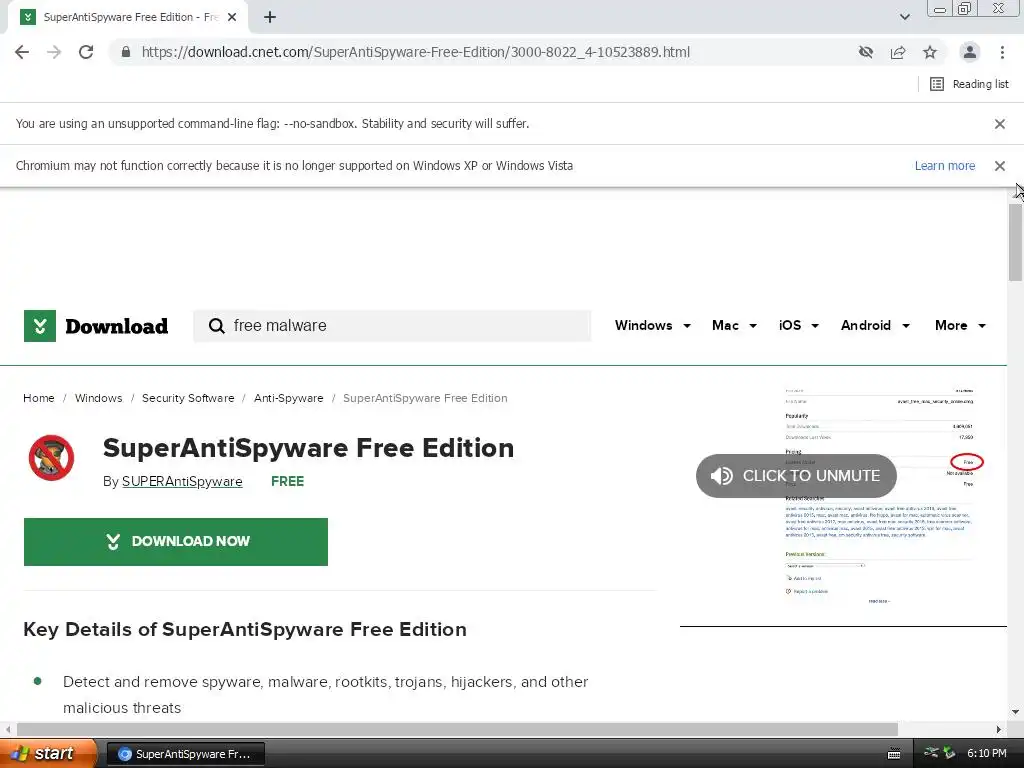The height and width of the screenshot is (768, 1024).
Task: Click the crossed-out eye icon in the address bar
Action: pos(866,52)
